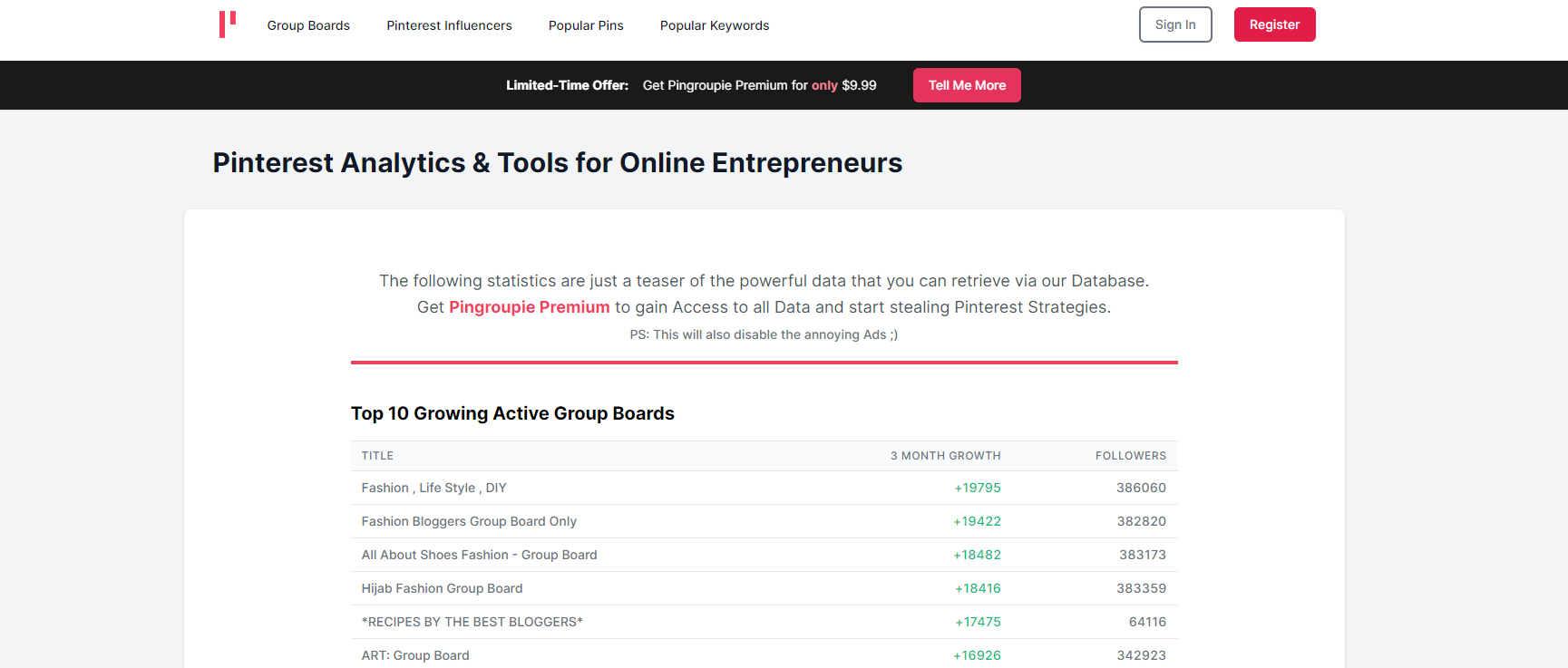Click the FOLLOWERS column header
Viewport: 1568px width, 668px height.
point(1131,456)
